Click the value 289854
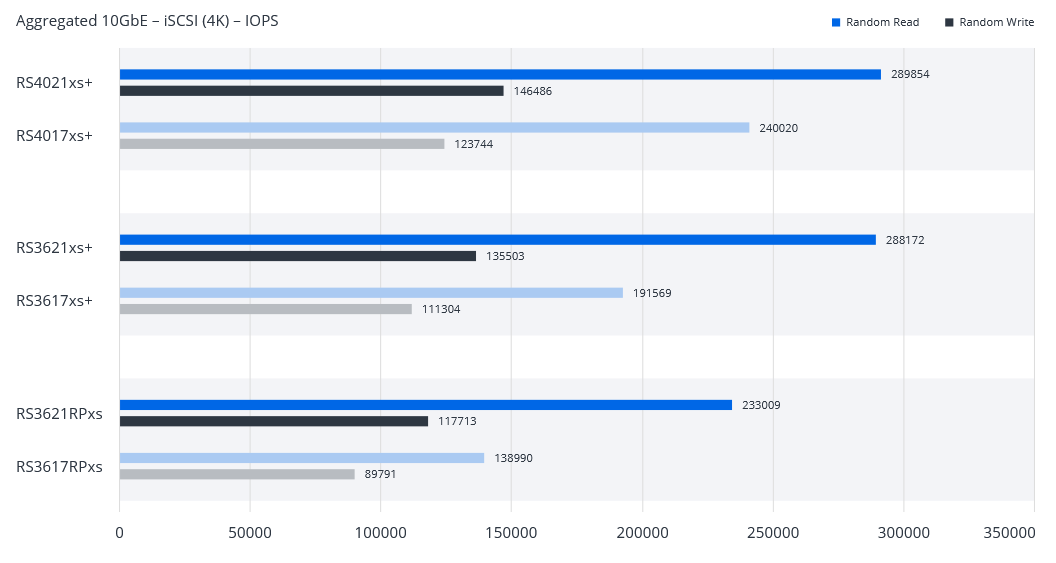The image size is (1056, 563). coord(910,74)
